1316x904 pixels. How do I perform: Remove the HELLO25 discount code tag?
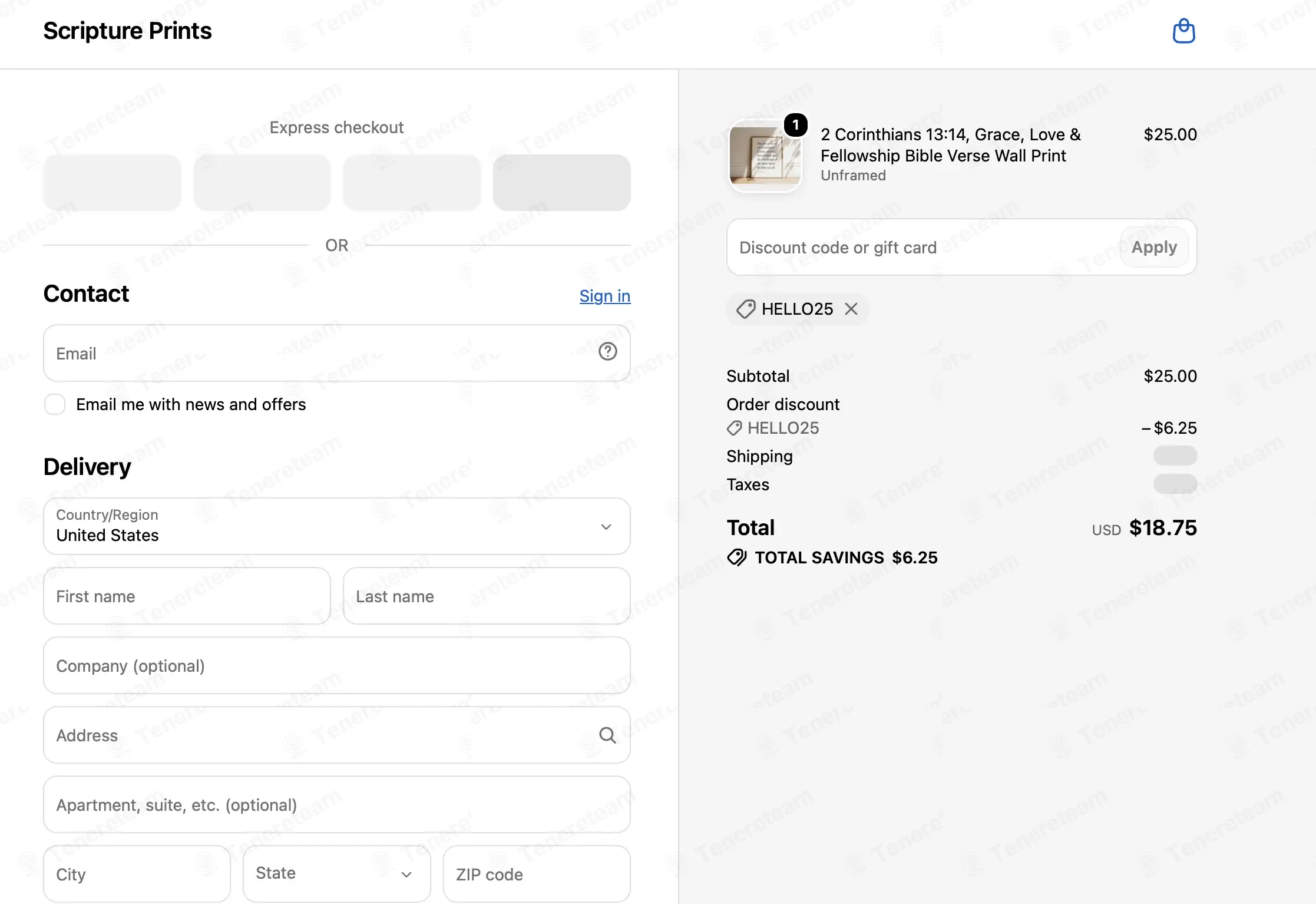click(851, 309)
